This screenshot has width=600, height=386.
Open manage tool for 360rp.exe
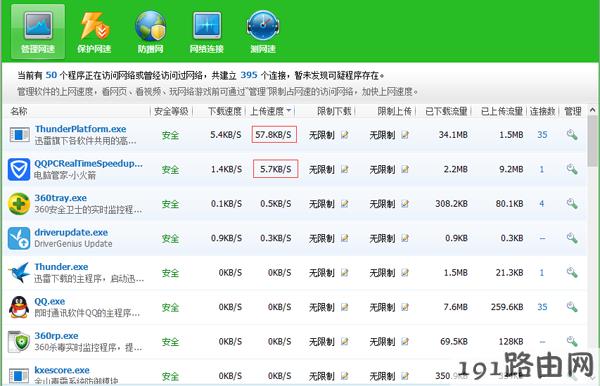(572, 341)
